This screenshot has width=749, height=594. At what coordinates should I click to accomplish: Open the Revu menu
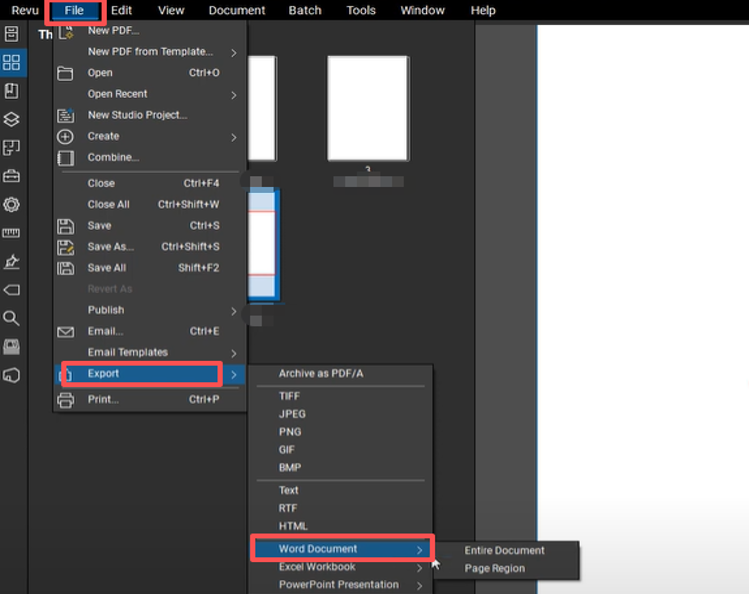tap(25, 11)
